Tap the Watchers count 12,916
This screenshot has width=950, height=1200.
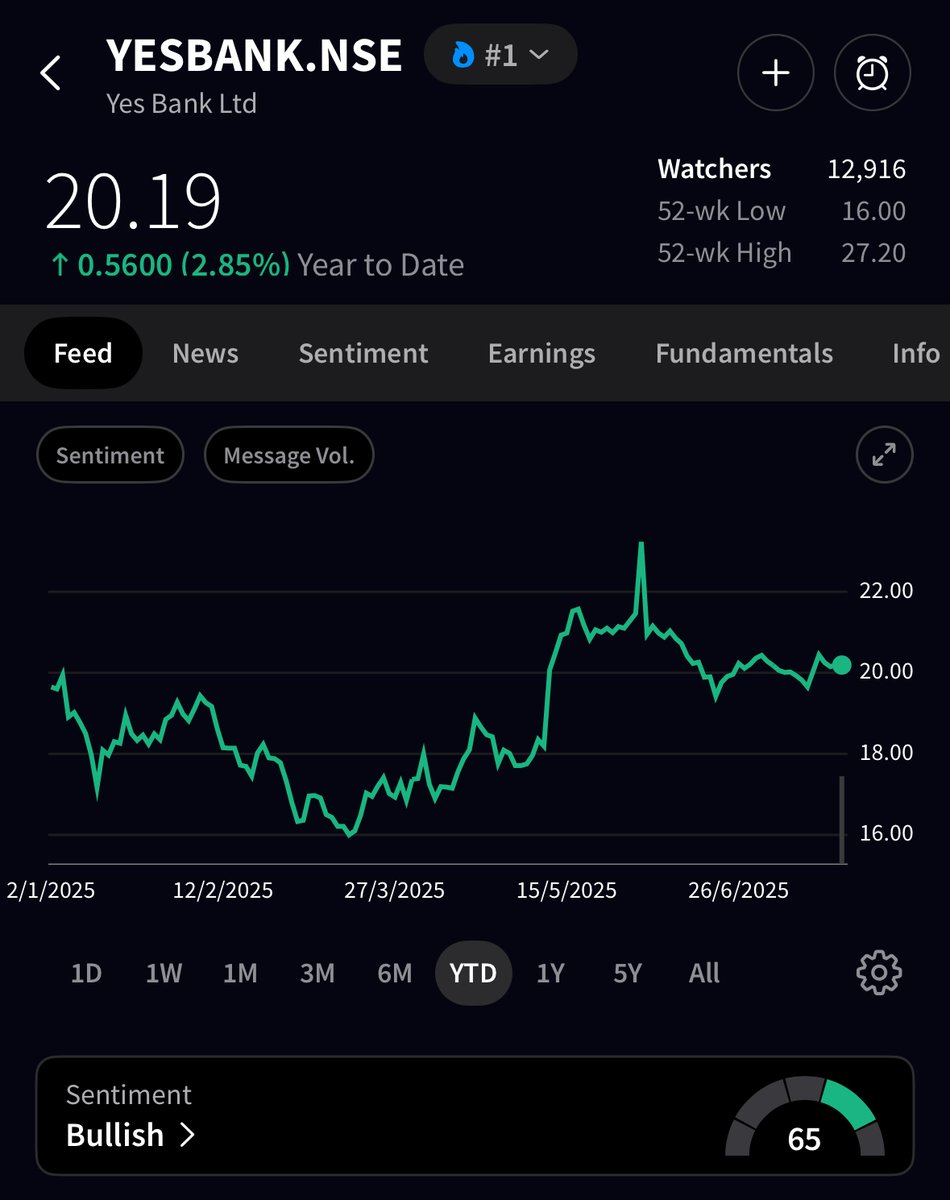[866, 169]
